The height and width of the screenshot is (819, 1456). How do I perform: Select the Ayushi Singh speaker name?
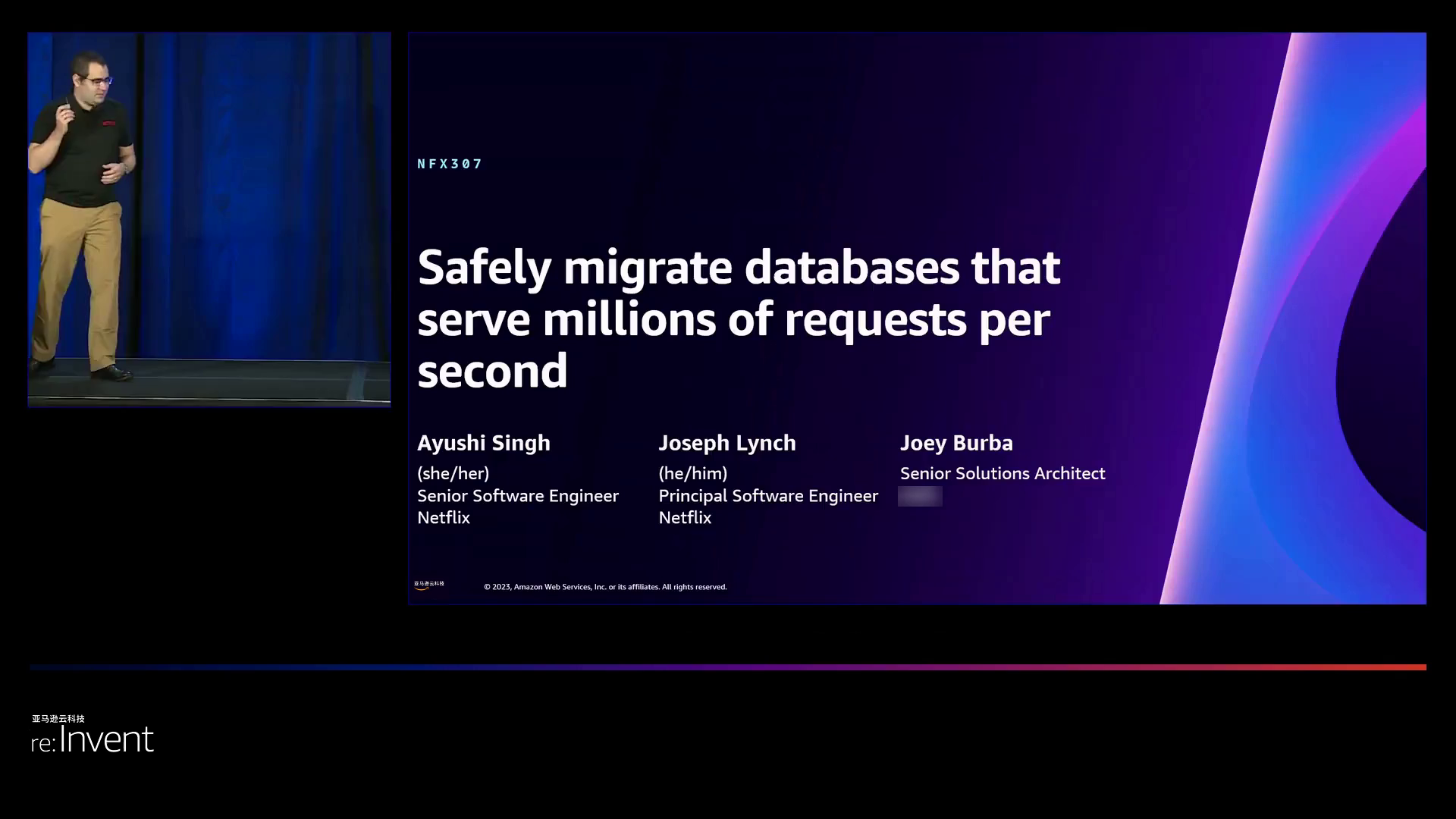click(x=483, y=443)
